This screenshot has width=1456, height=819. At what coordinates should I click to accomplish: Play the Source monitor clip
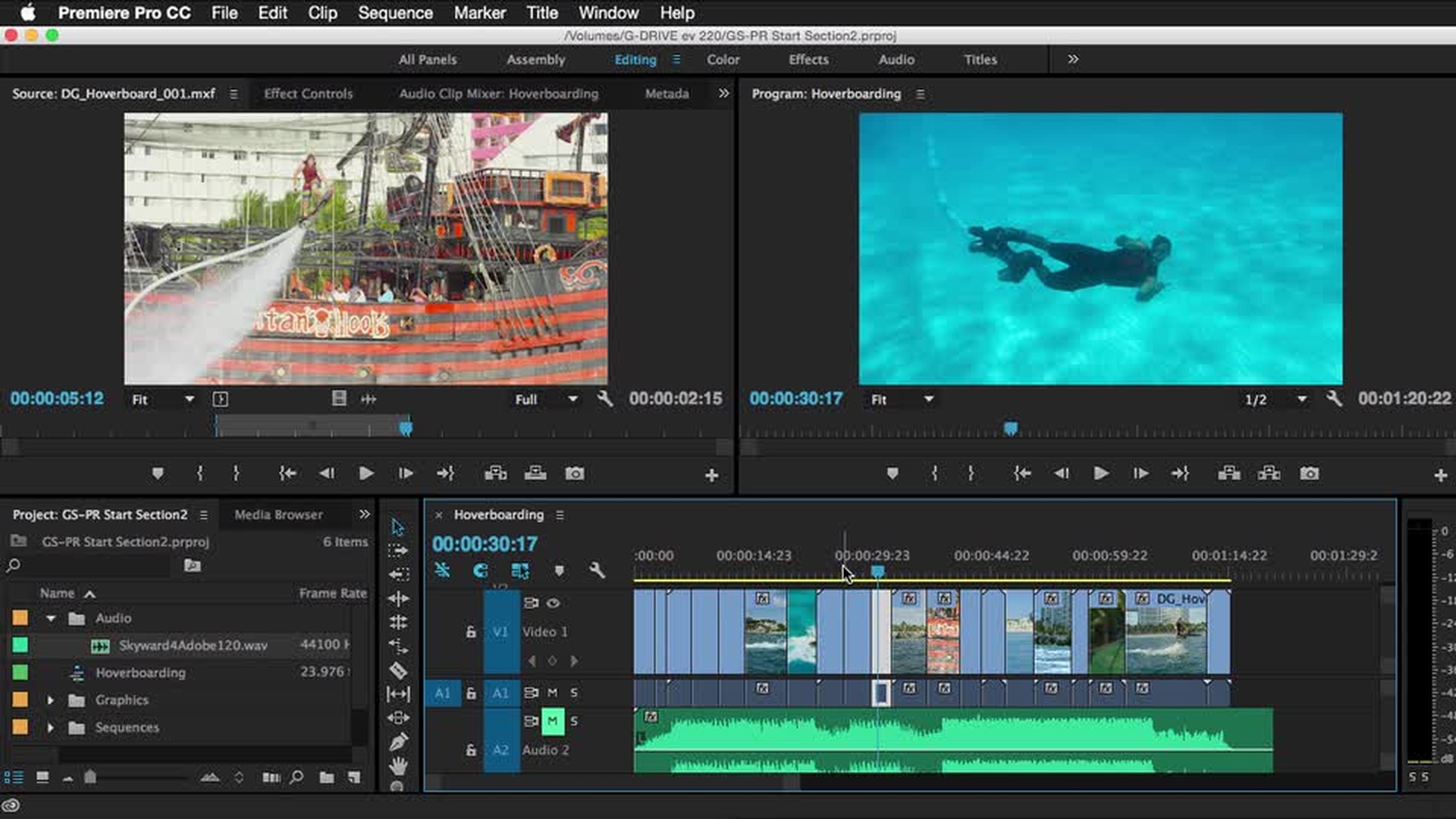366,474
